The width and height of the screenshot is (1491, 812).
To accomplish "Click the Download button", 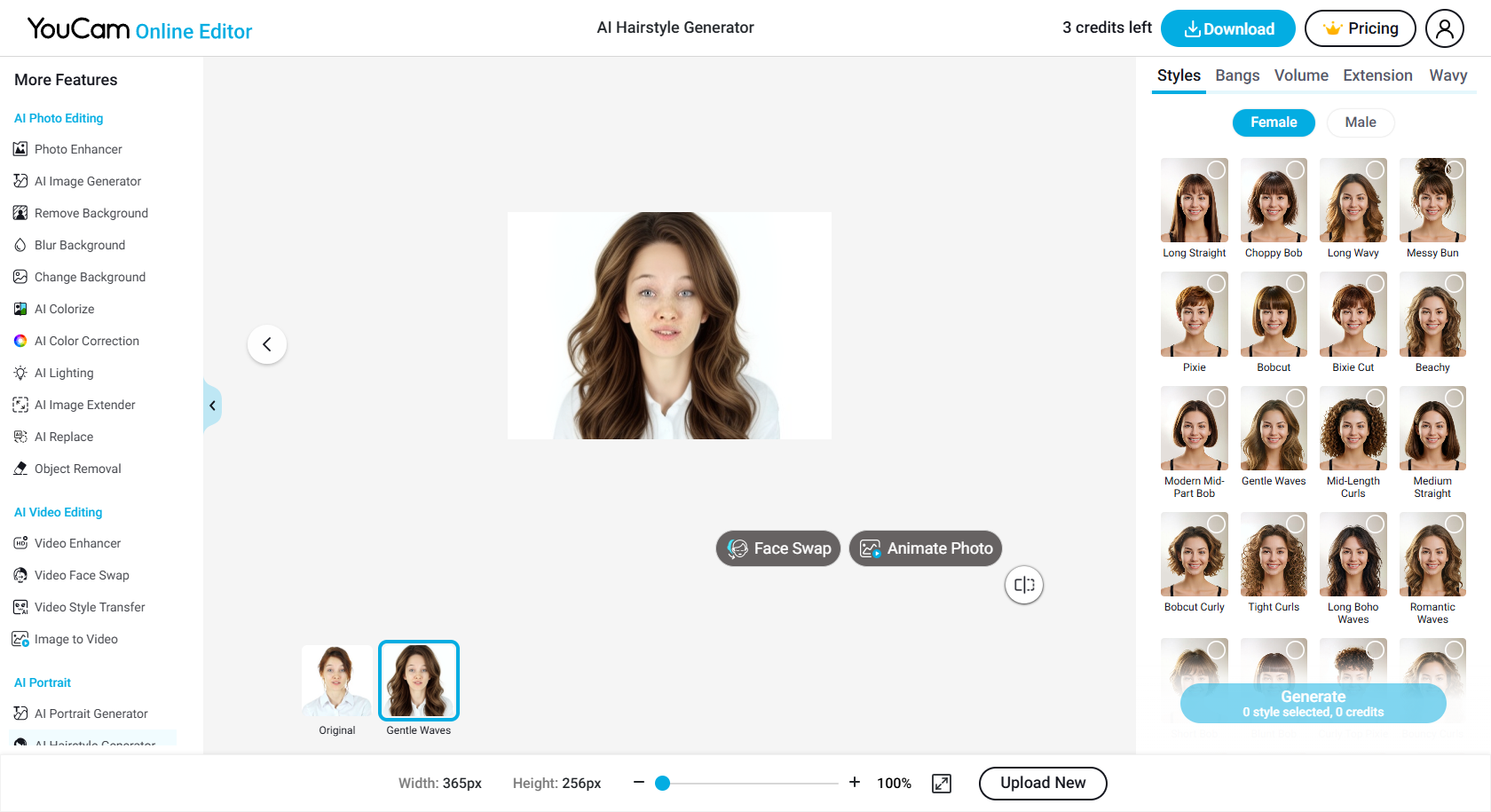I will pos(1228,28).
